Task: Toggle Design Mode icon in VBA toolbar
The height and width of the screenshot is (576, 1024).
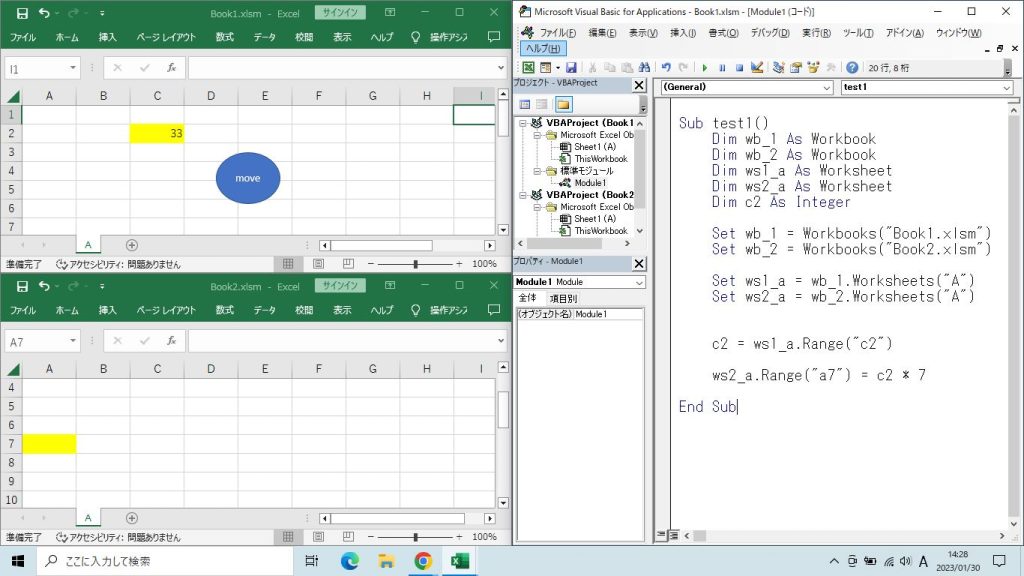Action: [757, 68]
